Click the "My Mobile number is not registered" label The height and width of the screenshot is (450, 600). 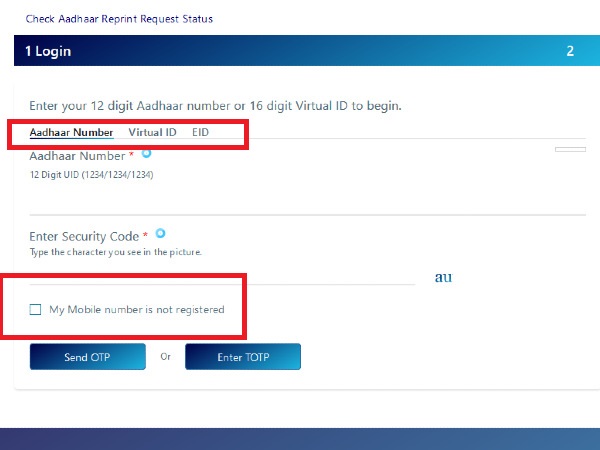pos(136,310)
